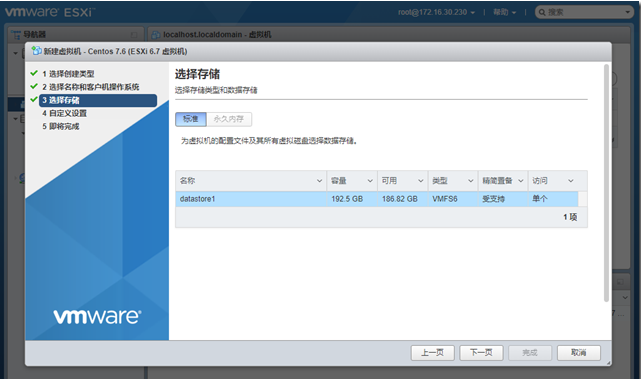Cancel the wizard with 取消
The width and height of the screenshot is (641, 379).
(x=578, y=352)
